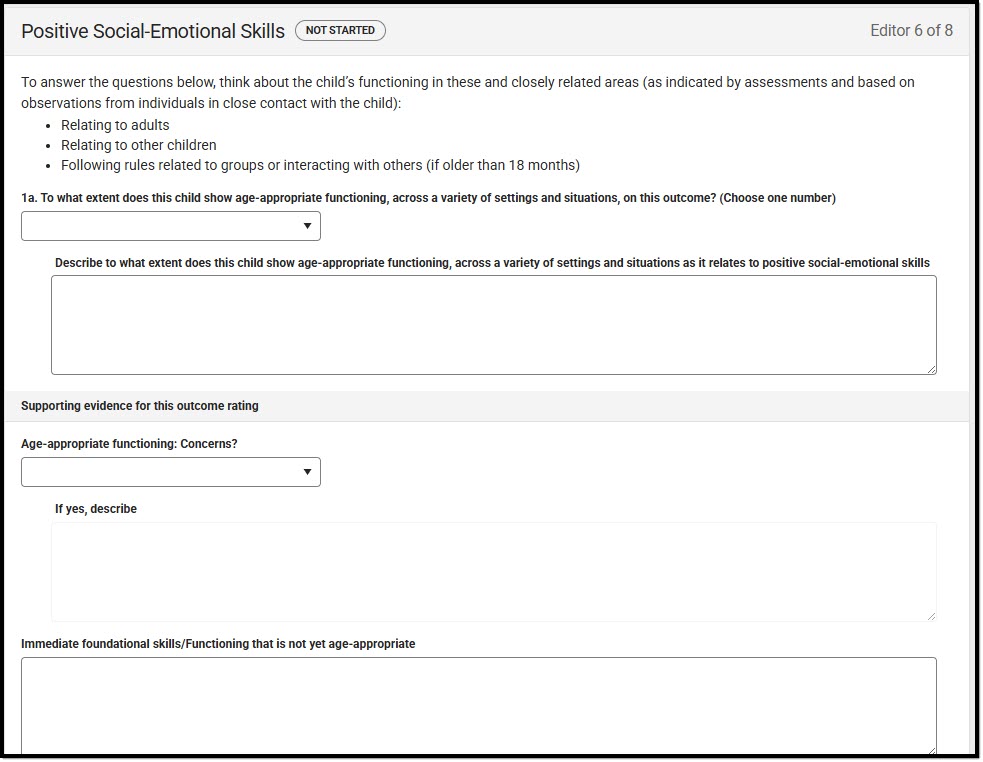Screen dimensions: 983x762
Task: Click the Immediate foundational skills field label
Action: click(218, 644)
